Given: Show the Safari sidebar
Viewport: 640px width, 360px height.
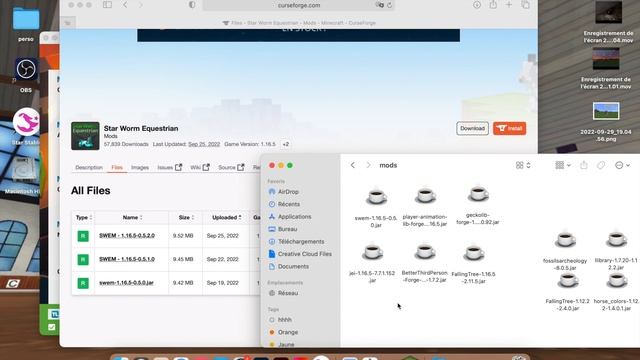Looking at the screenshot, I should coord(107,5).
